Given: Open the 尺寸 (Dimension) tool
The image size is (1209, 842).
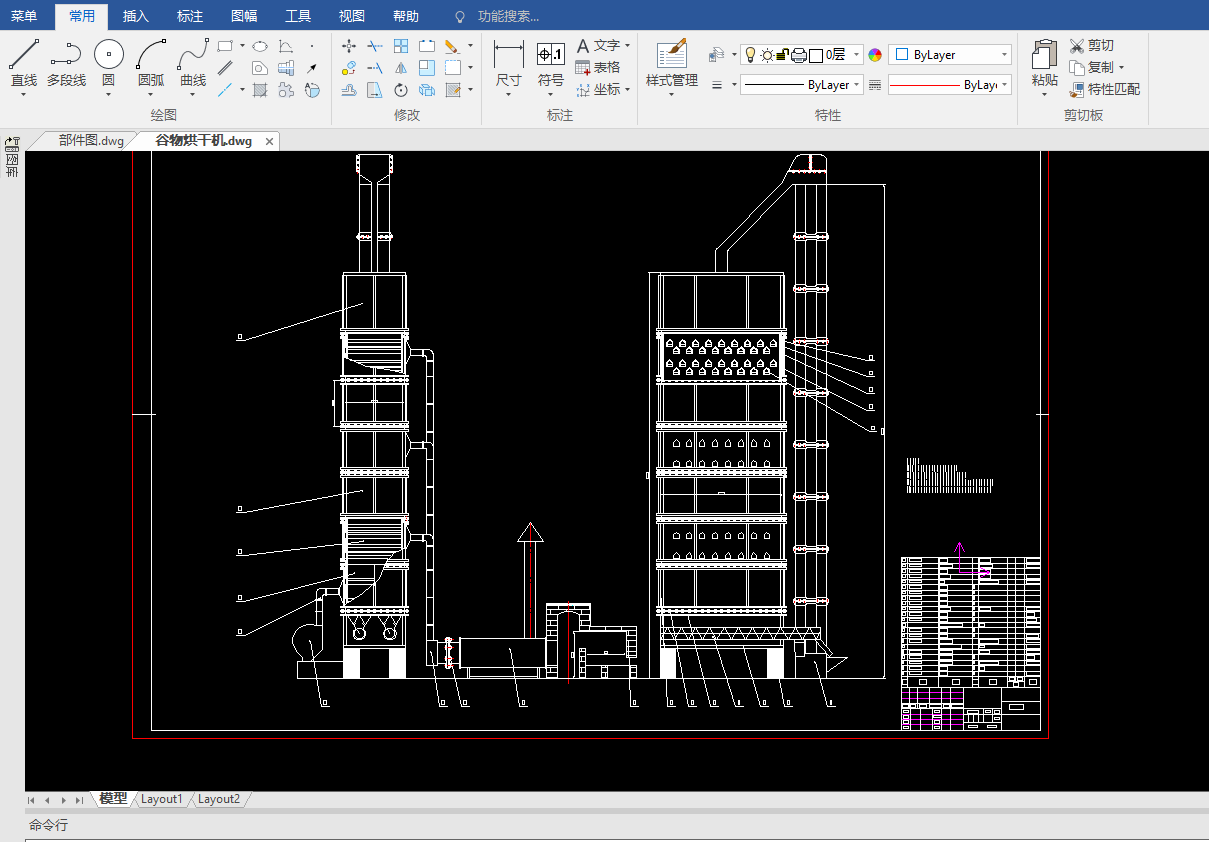Looking at the screenshot, I should (508, 62).
